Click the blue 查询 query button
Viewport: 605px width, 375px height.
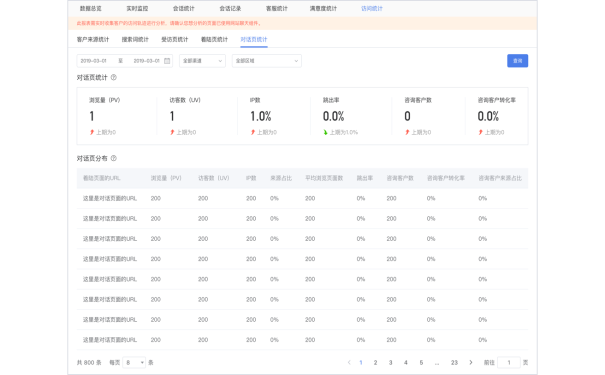[517, 61]
